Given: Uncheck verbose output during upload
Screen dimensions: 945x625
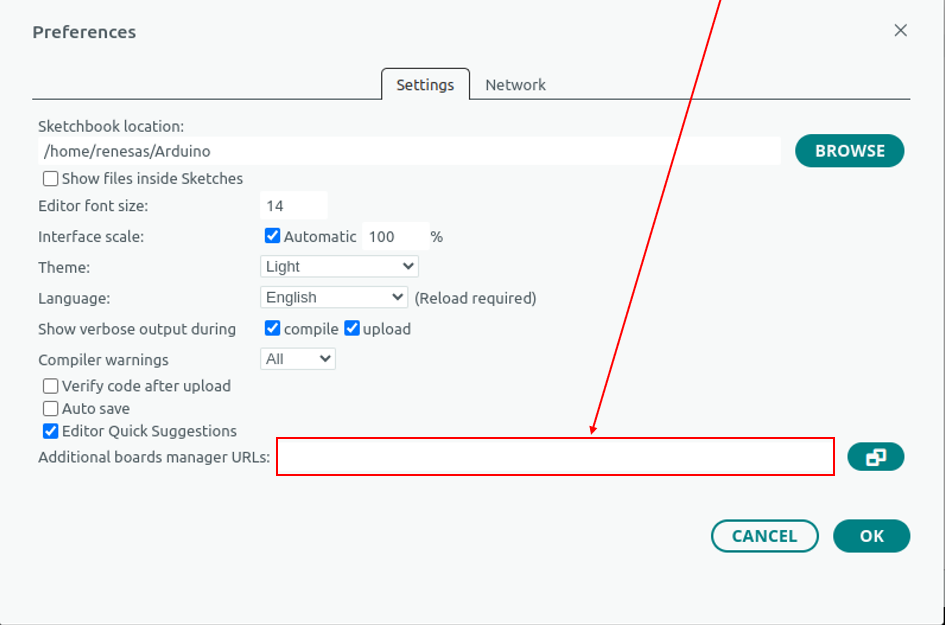Looking at the screenshot, I should (352, 328).
